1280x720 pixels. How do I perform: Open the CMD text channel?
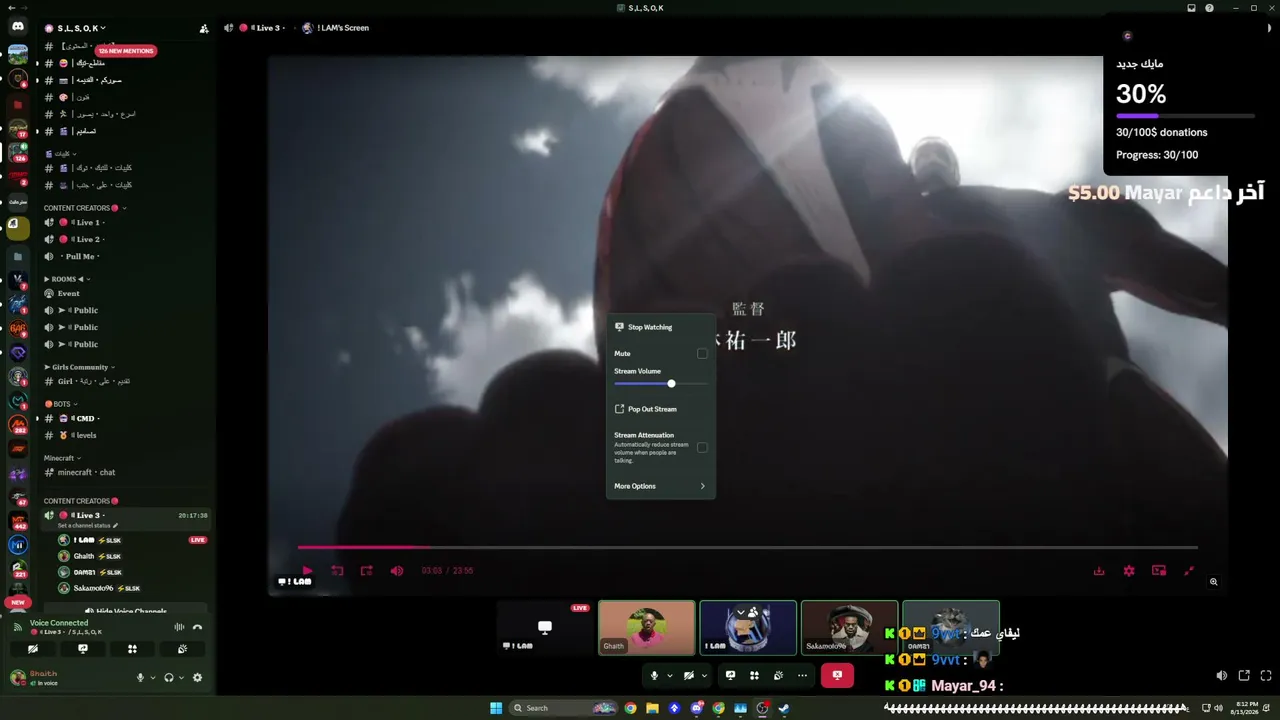coord(124,418)
